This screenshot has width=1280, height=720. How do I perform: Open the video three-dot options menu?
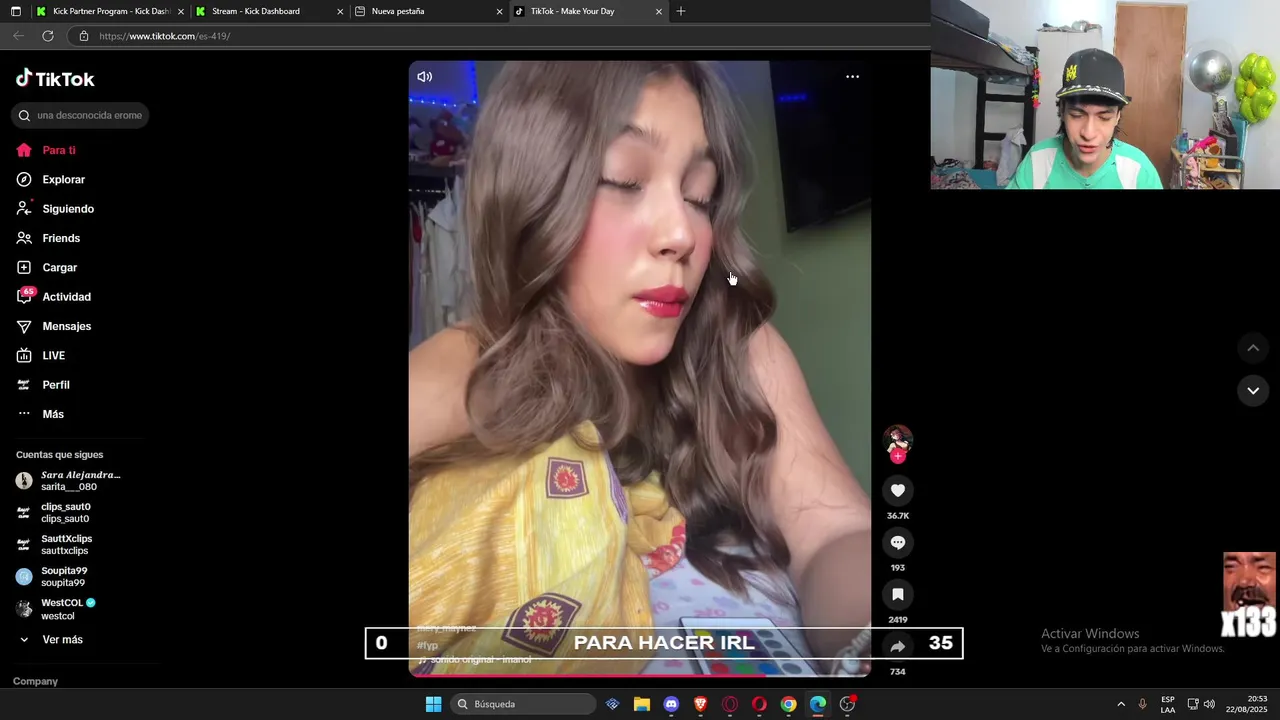tap(852, 77)
